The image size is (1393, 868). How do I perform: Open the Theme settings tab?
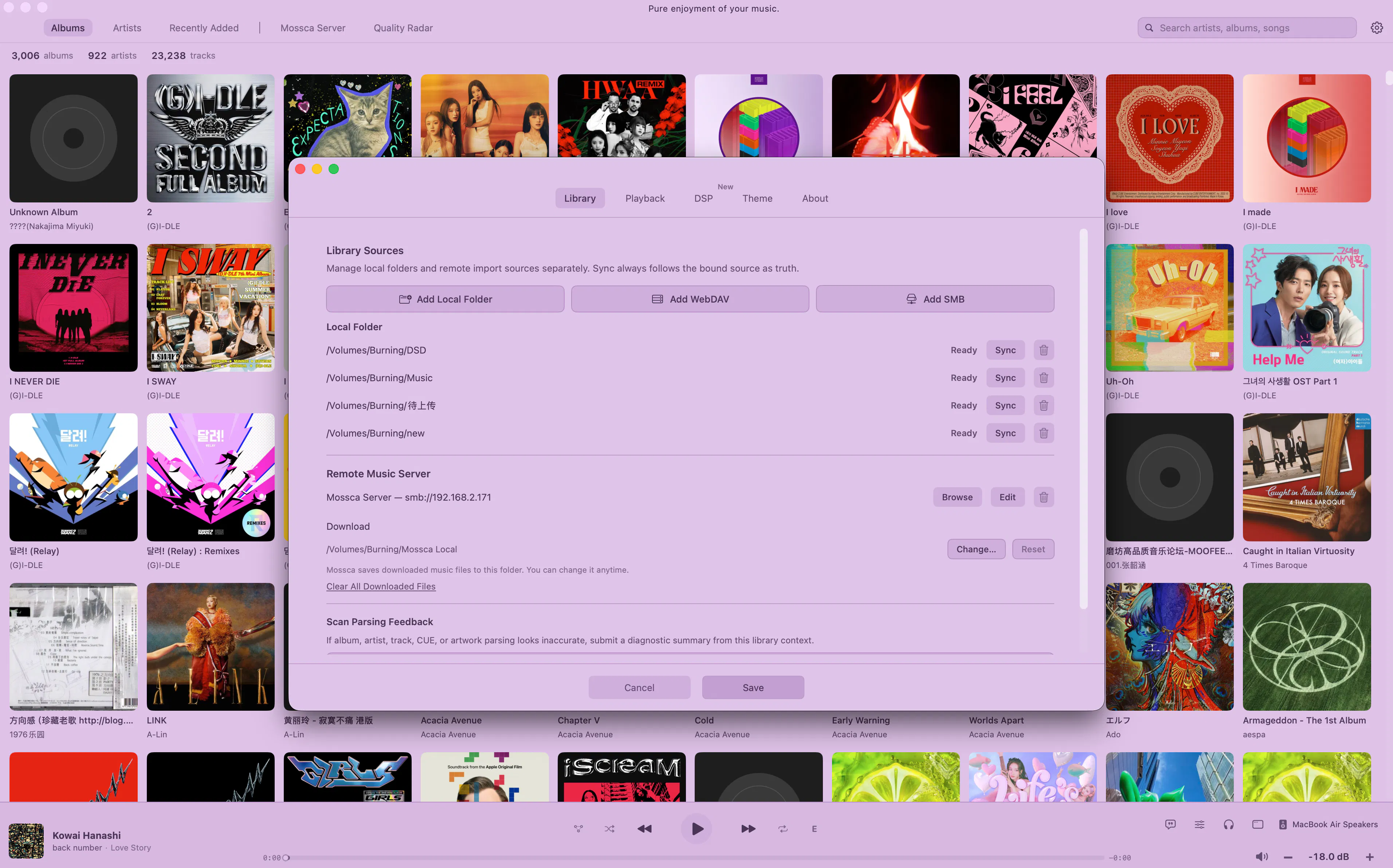[x=757, y=198]
